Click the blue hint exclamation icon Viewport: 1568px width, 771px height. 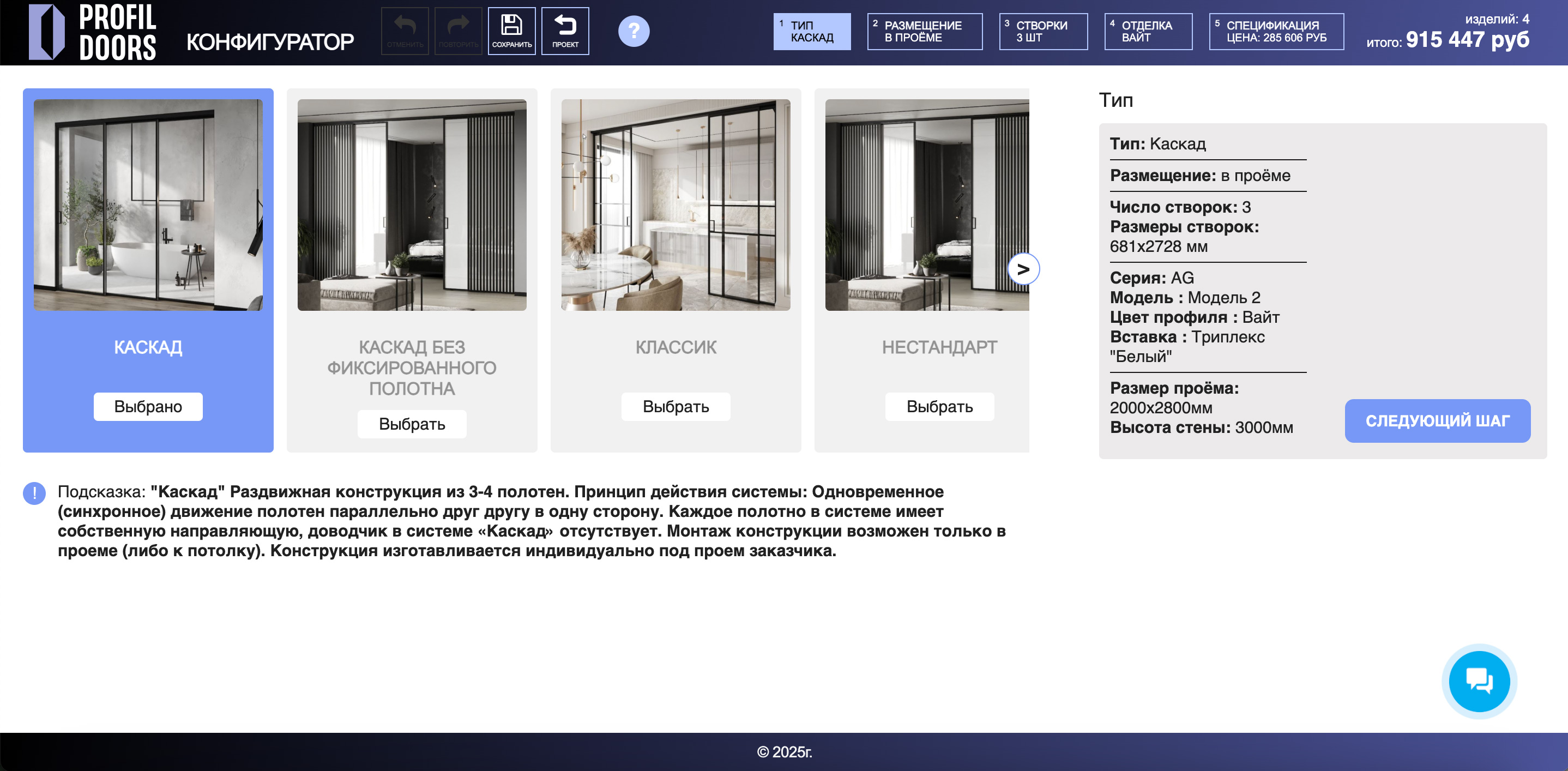click(34, 493)
